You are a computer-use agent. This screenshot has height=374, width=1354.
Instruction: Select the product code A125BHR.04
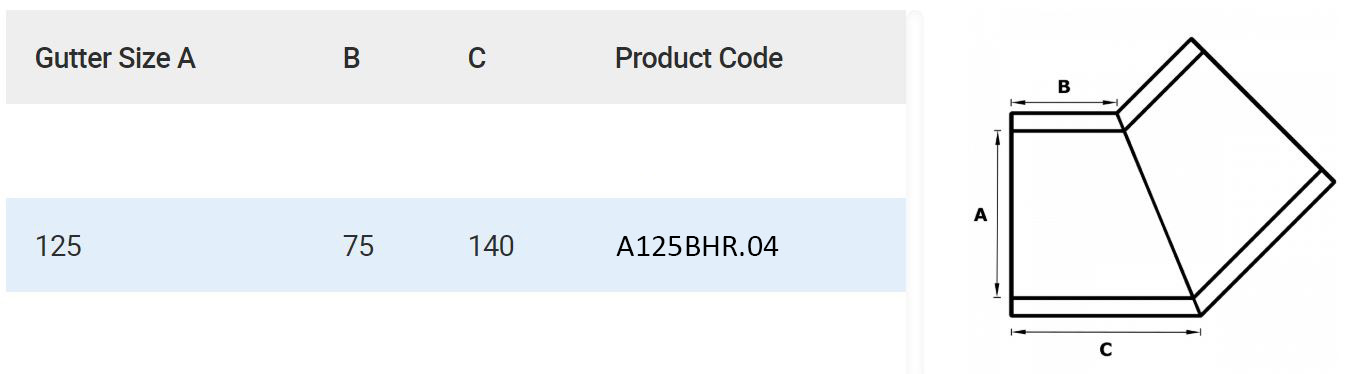tap(697, 246)
